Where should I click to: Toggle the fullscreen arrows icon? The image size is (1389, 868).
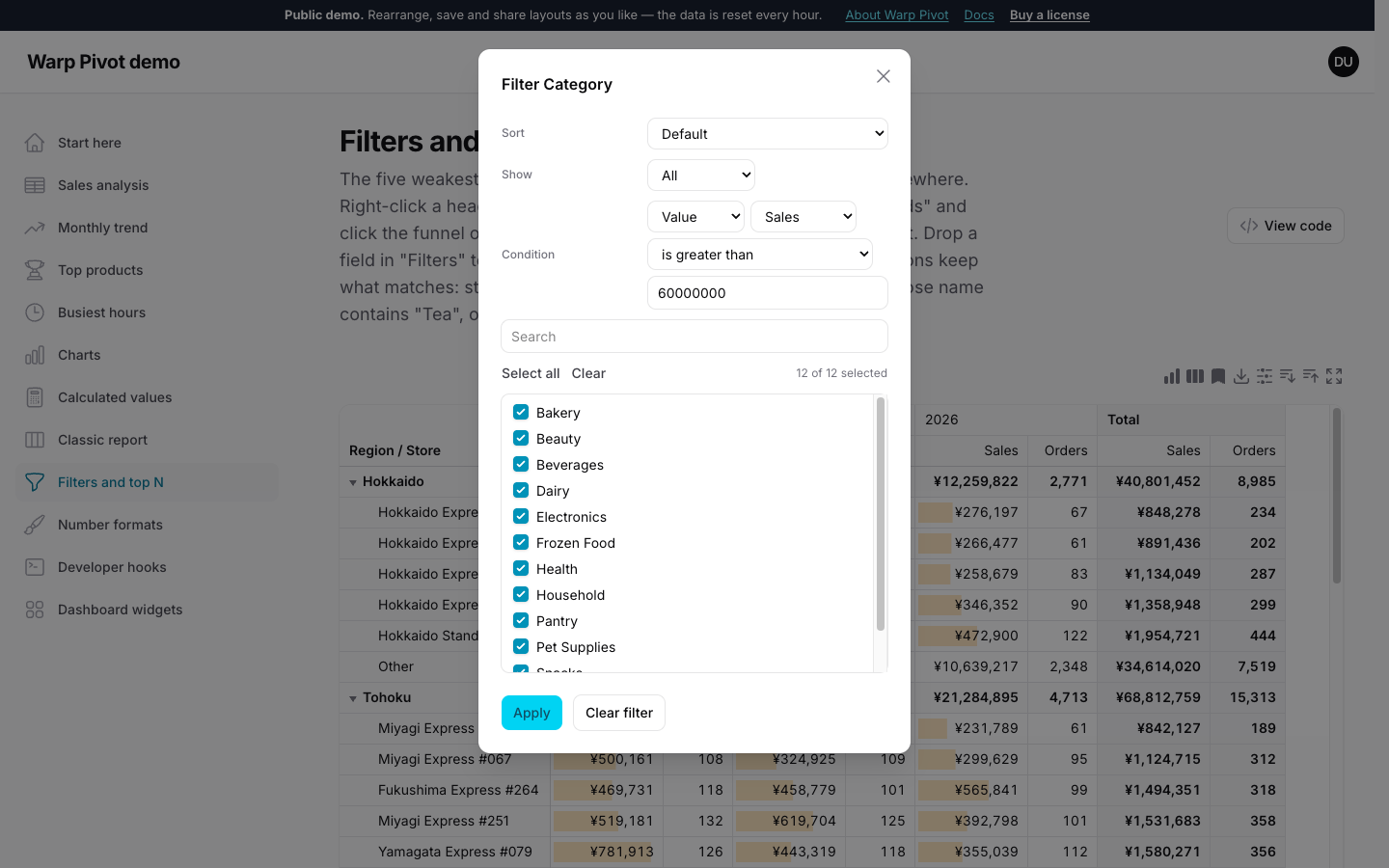click(x=1334, y=376)
